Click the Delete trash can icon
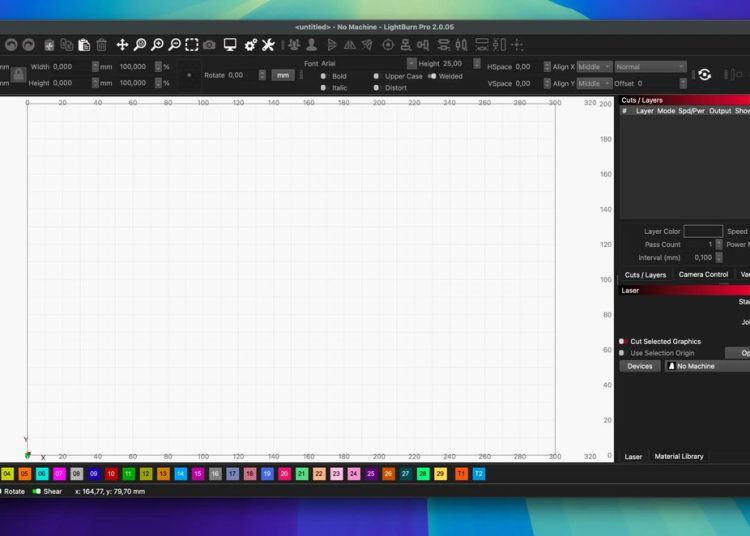The width and height of the screenshot is (750, 536). coord(101,45)
